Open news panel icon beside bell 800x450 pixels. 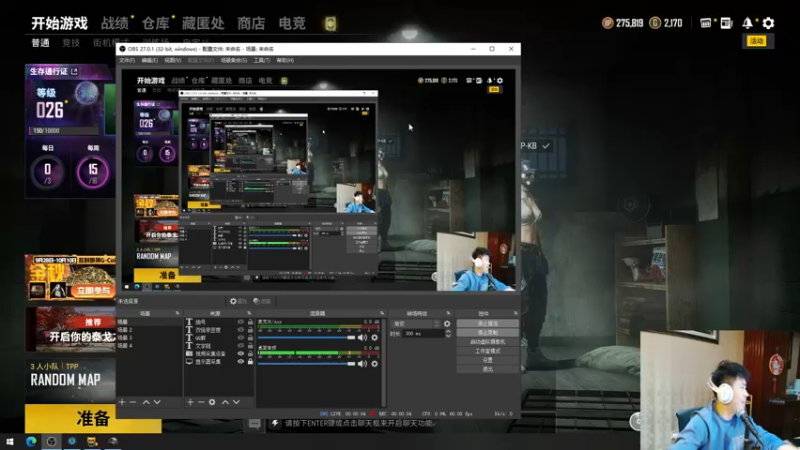(x=727, y=23)
